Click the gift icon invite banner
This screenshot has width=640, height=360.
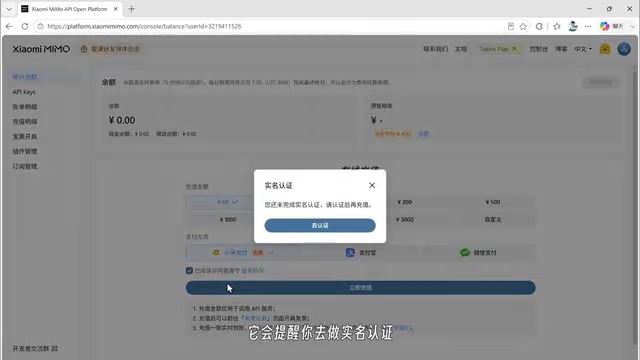pyautogui.click(x=110, y=49)
